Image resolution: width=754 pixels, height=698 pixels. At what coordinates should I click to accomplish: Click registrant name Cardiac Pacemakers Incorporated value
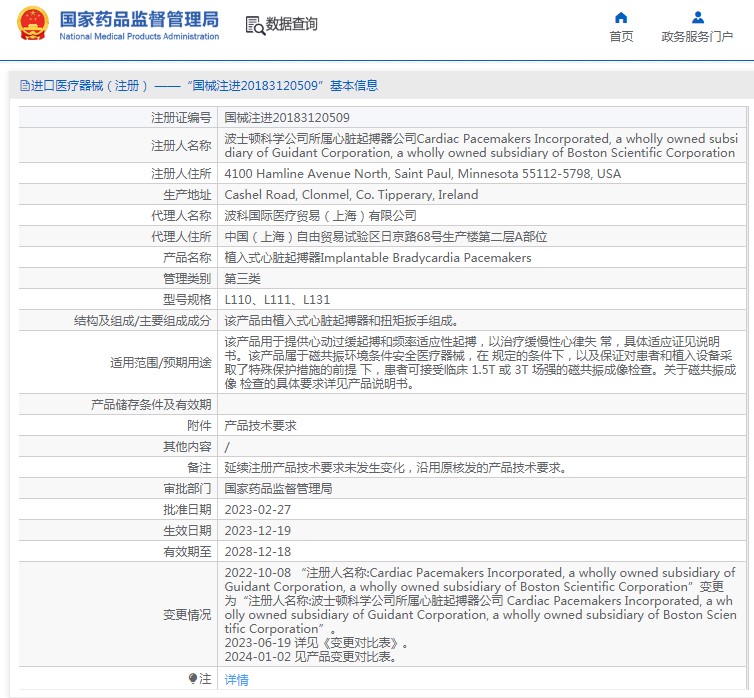point(481,146)
